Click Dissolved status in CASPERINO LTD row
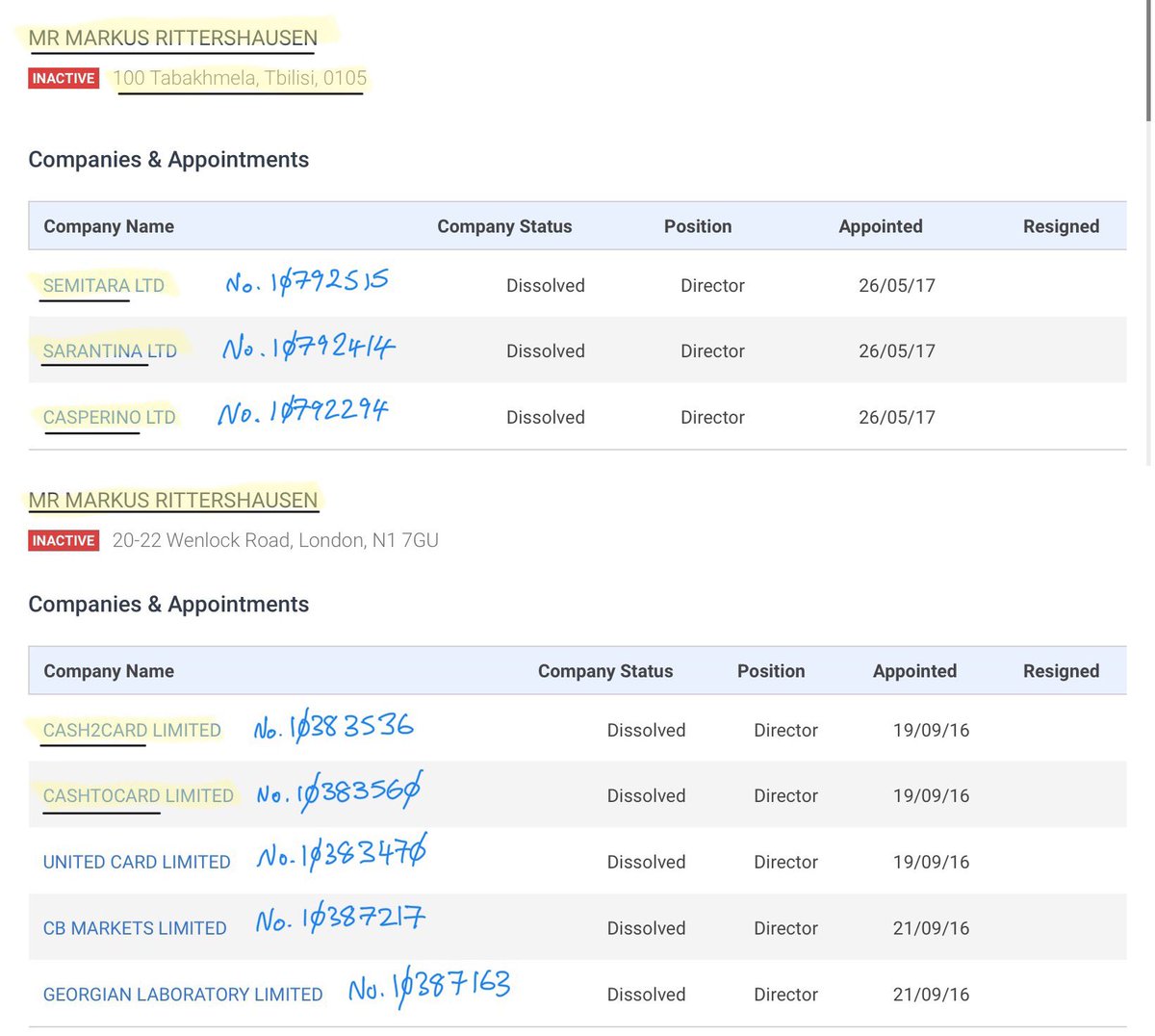The image size is (1155, 1036). (x=546, y=418)
